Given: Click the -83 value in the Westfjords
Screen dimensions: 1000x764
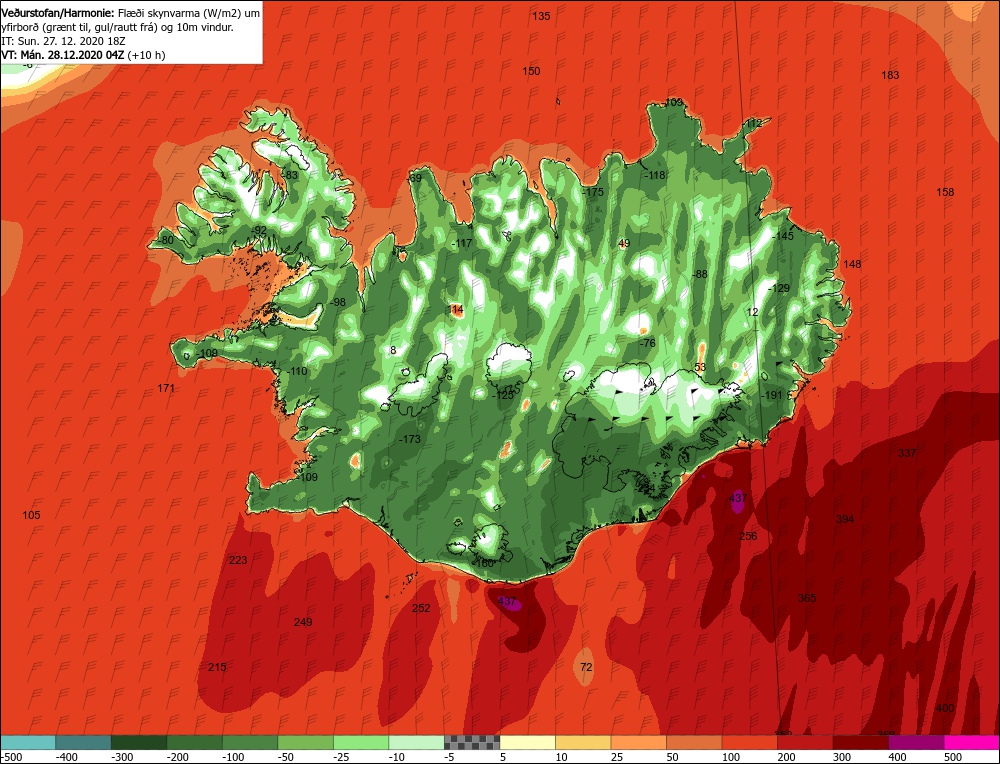Looking at the screenshot, I should (290, 175).
